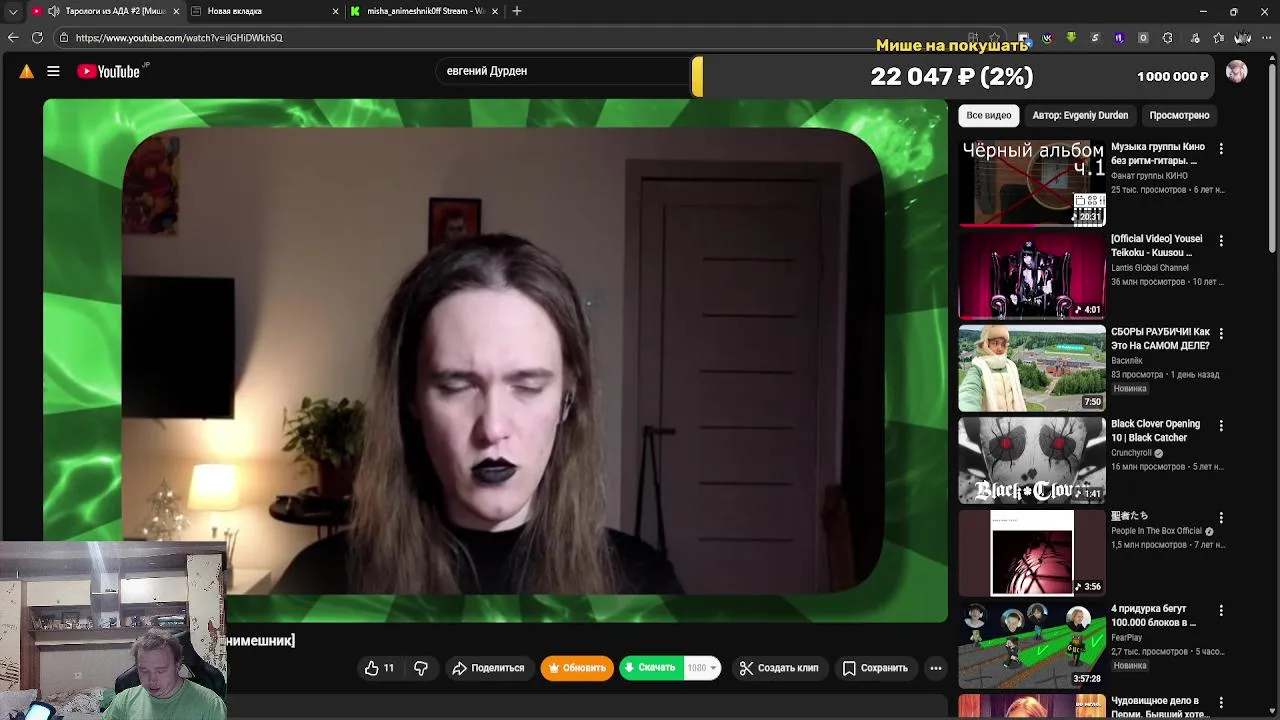Open more actions three-dot button under video
The image size is (1280, 720).
click(x=936, y=668)
